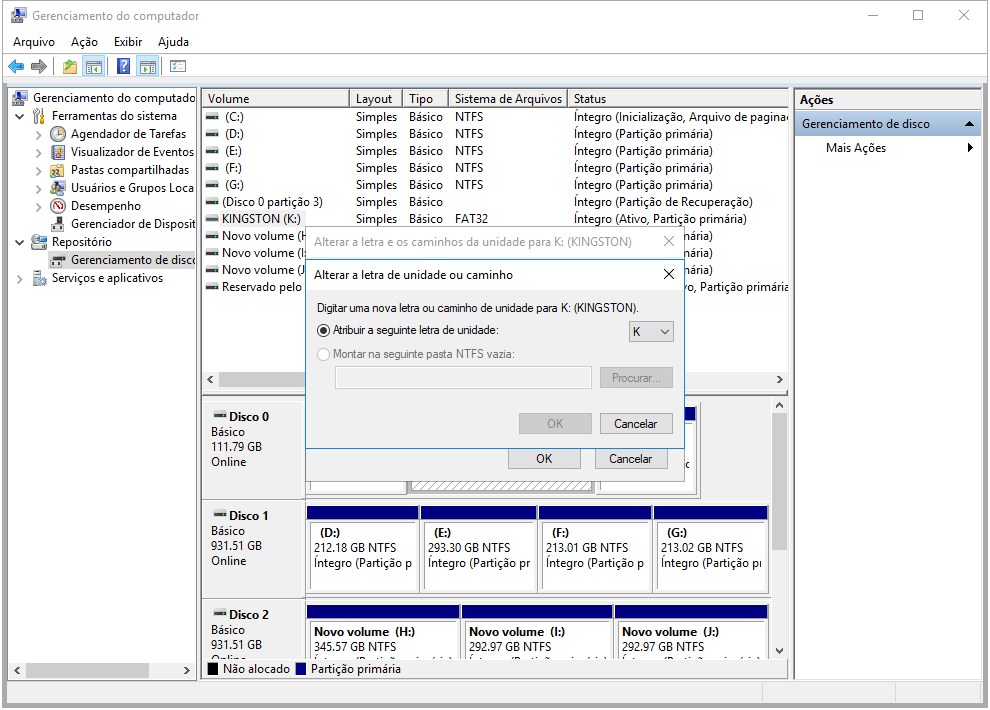
Task: Collapse the Ferramentas do sistema tree node
Action: pos(20,116)
